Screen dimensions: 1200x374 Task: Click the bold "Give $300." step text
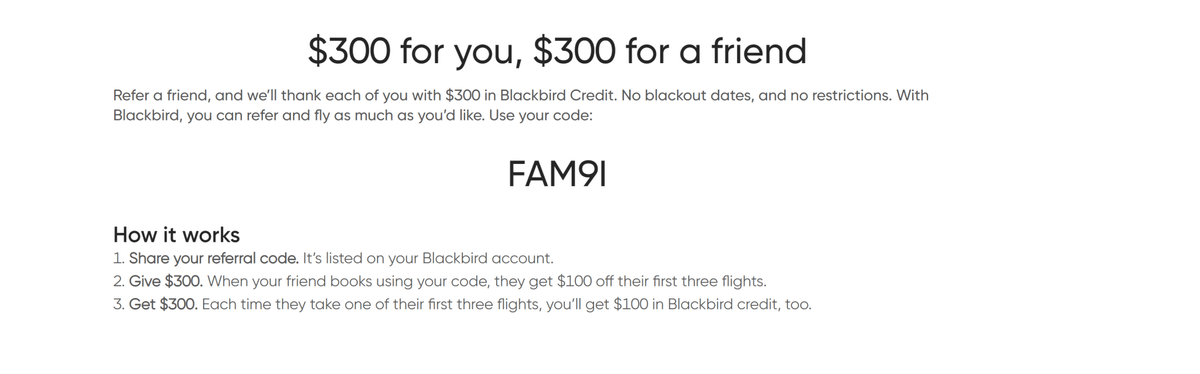pyautogui.click(x=166, y=281)
